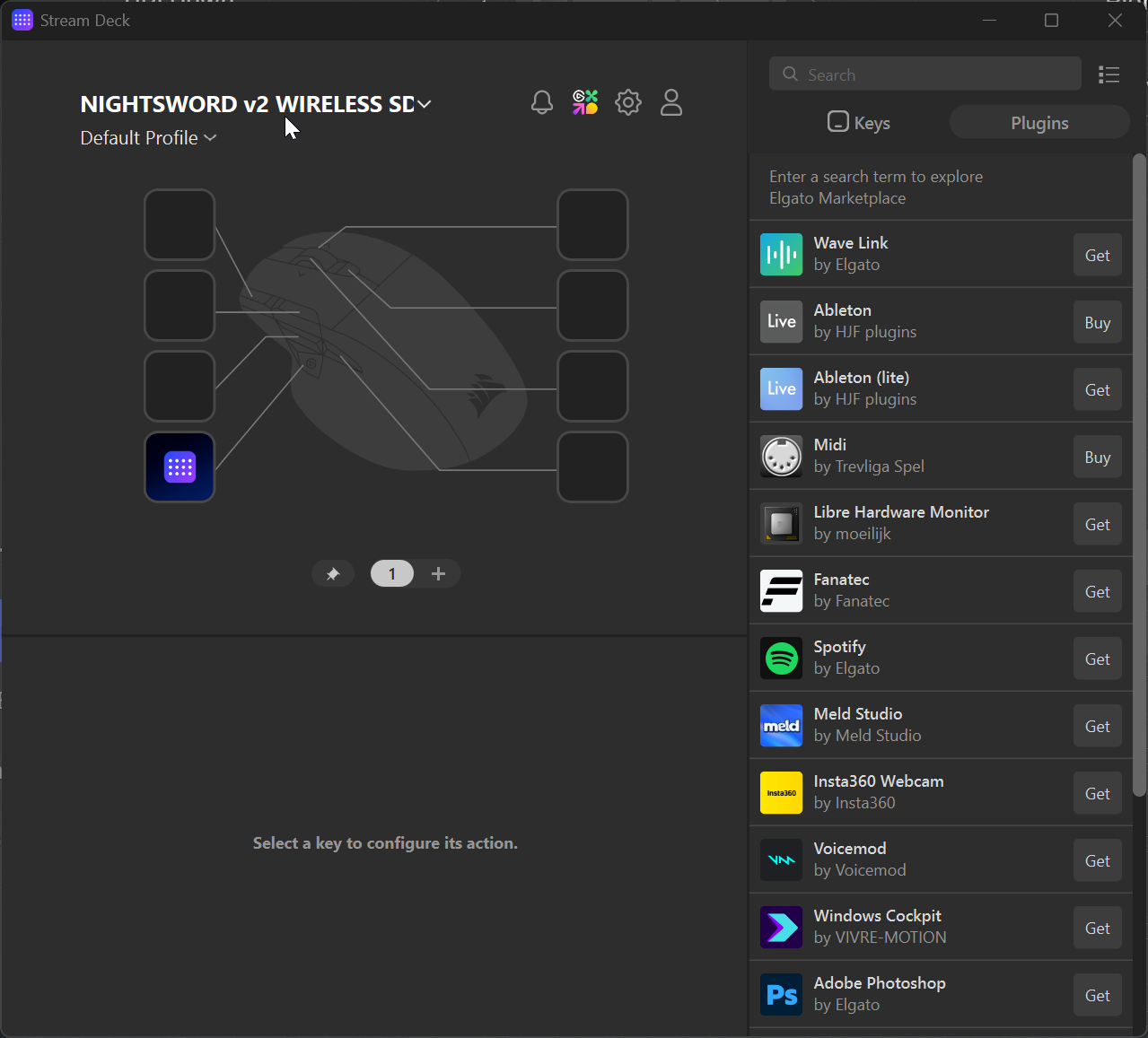Add a new page with plus

(x=438, y=573)
